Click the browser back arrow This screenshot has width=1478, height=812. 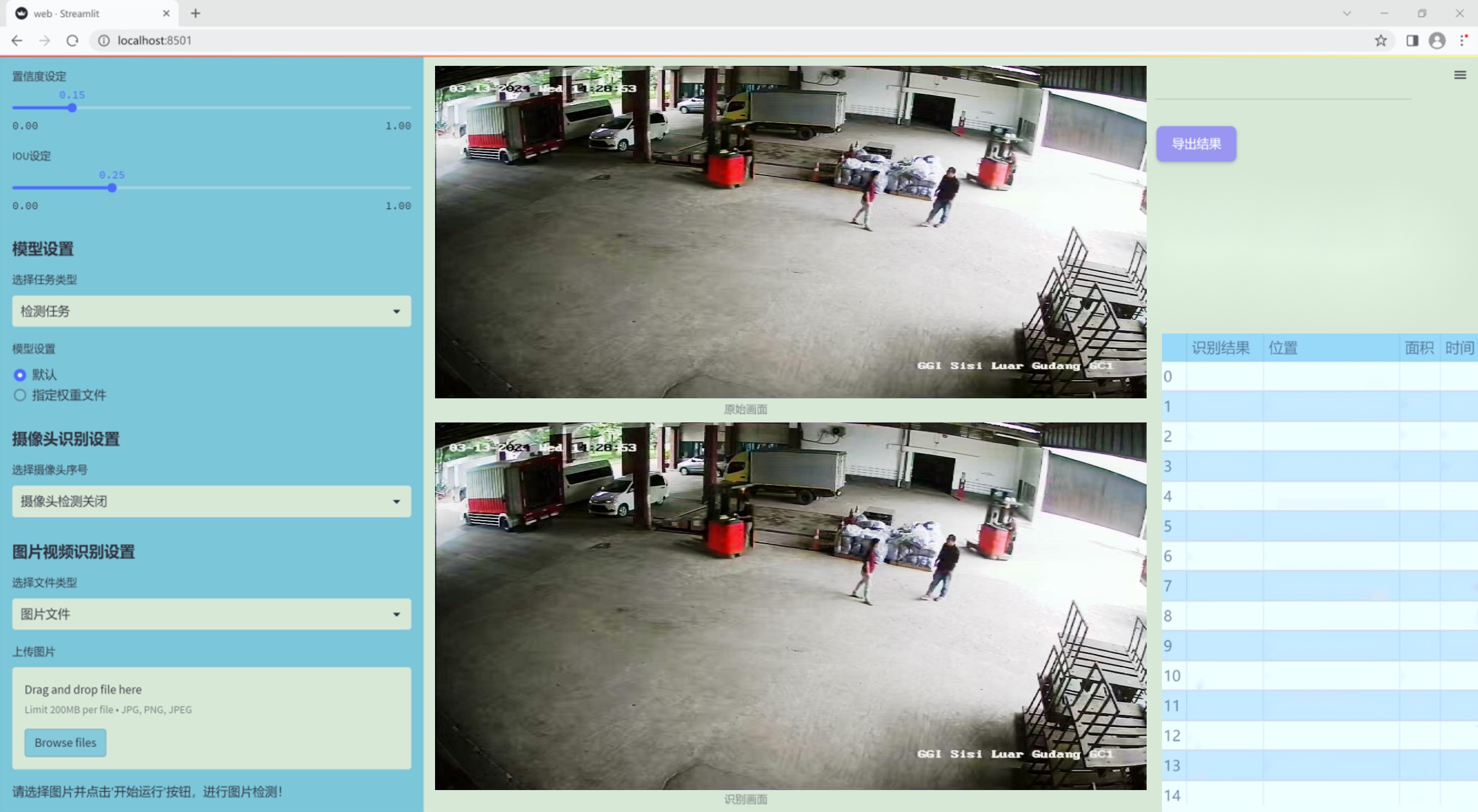tap(17, 41)
